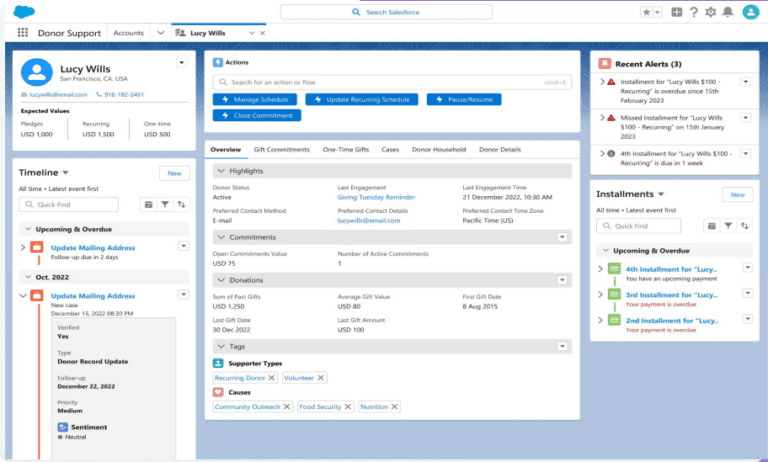Open the Favorites star icon

click(x=647, y=12)
